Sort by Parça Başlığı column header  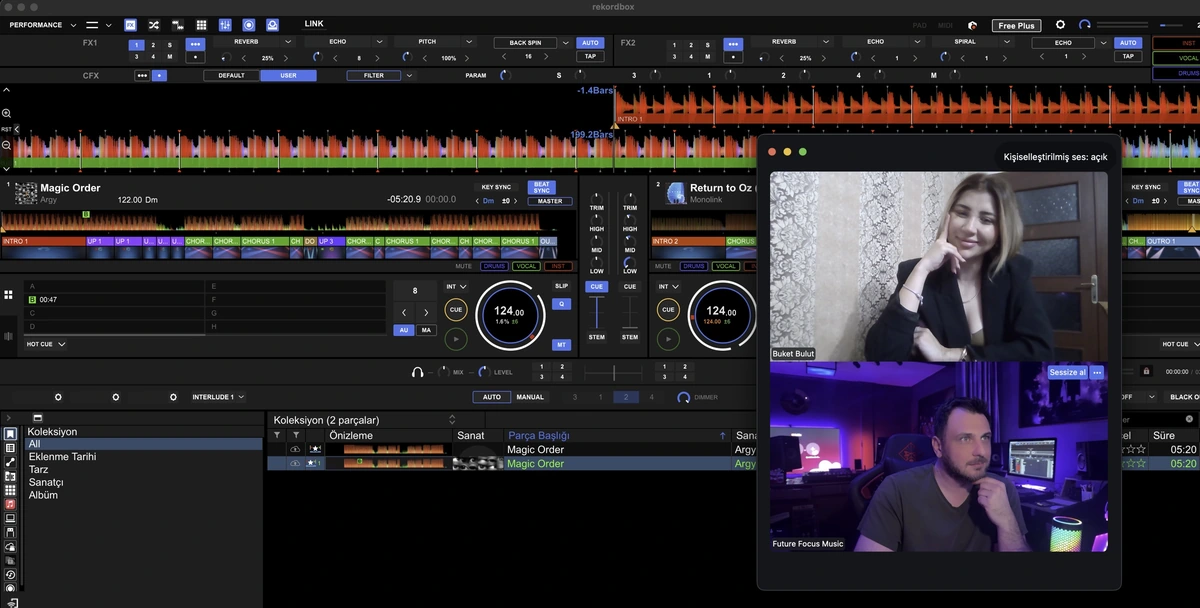point(538,436)
